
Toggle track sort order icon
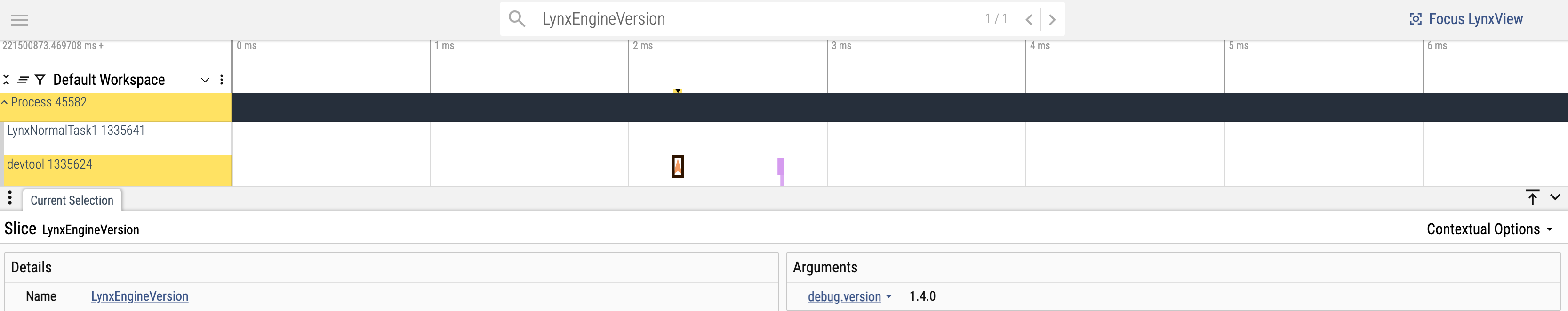coord(23,80)
